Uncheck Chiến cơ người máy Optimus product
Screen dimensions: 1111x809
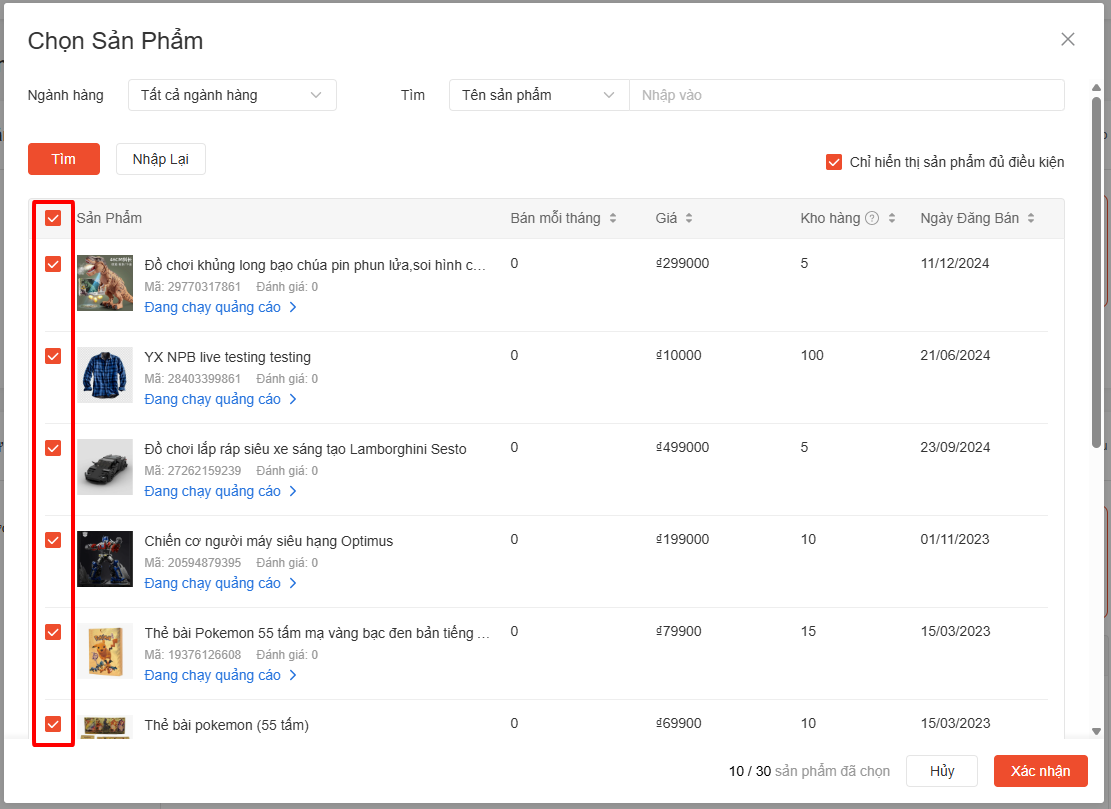point(53,540)
